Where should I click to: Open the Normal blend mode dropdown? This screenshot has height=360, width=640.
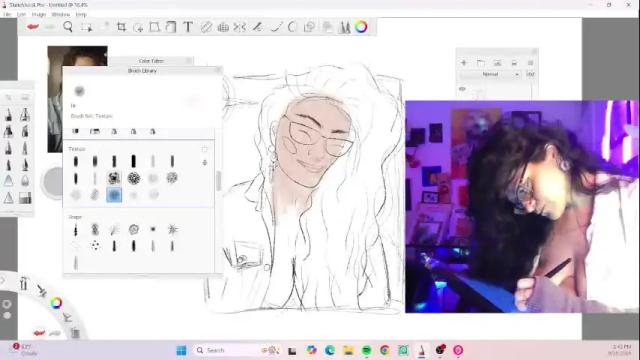(x=490, y=74)
